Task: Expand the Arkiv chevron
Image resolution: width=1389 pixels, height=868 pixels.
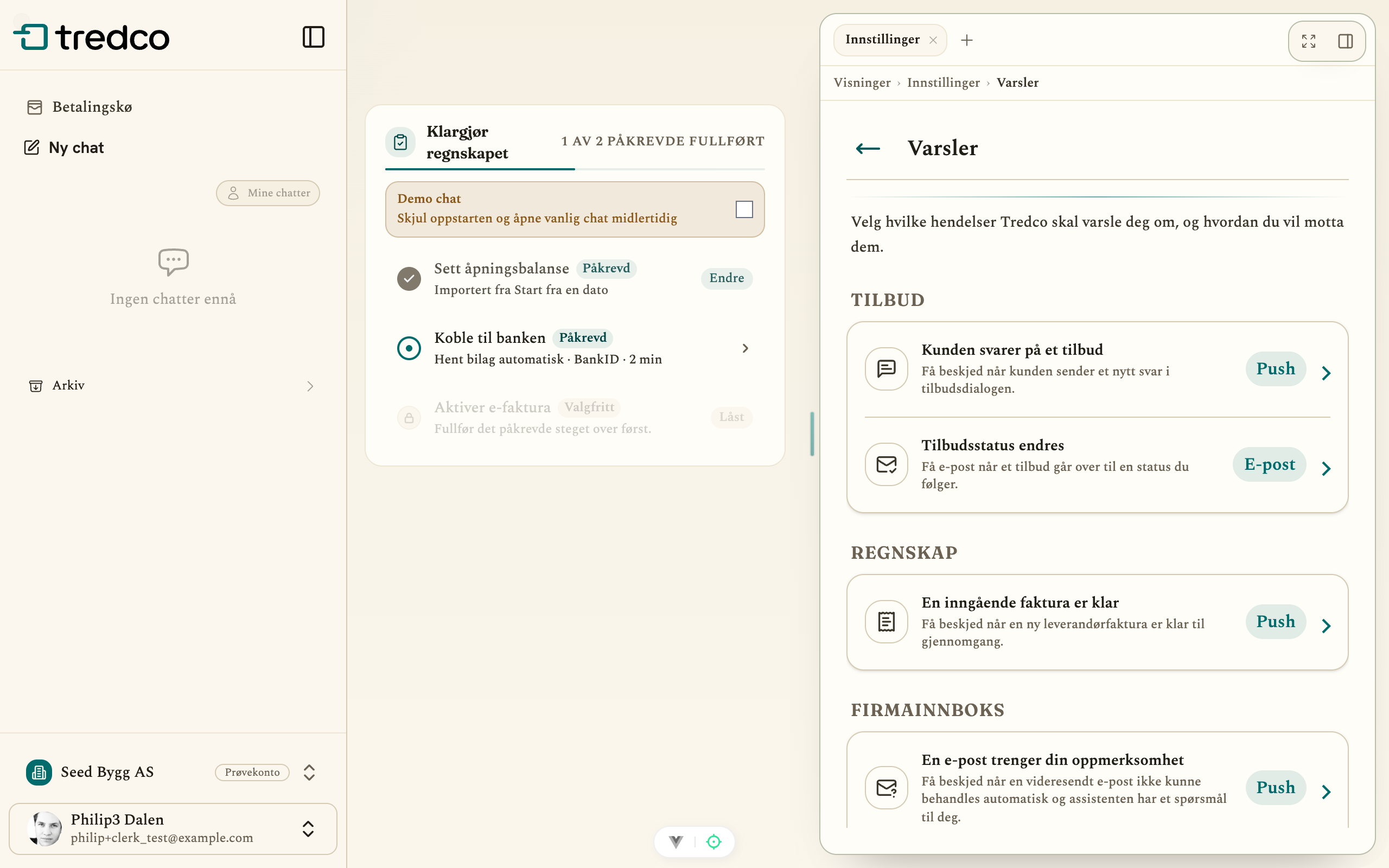Action: point(310,386)
